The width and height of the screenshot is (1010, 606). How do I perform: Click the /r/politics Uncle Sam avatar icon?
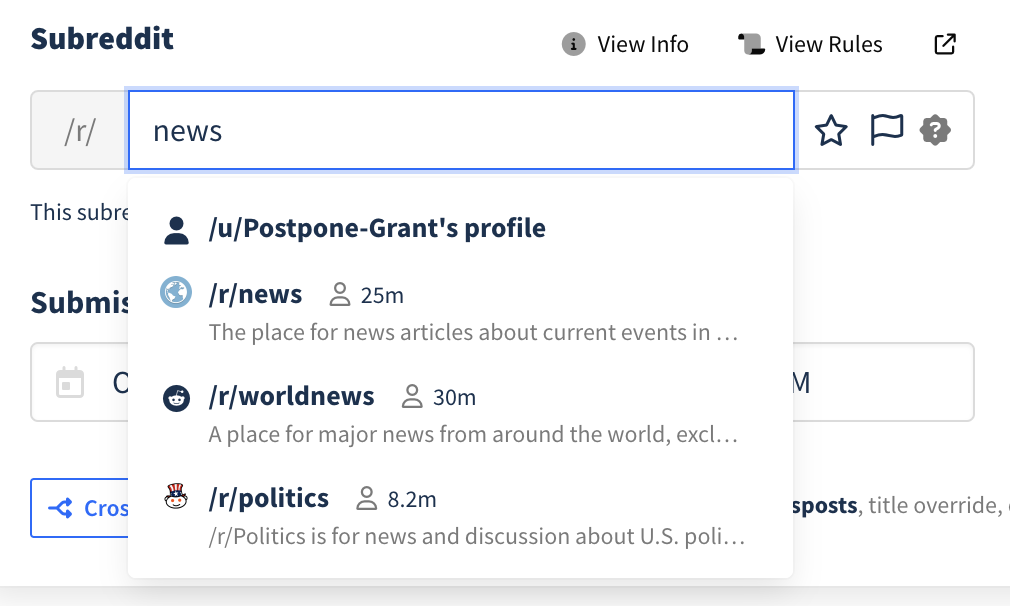(x=176, y=497)
